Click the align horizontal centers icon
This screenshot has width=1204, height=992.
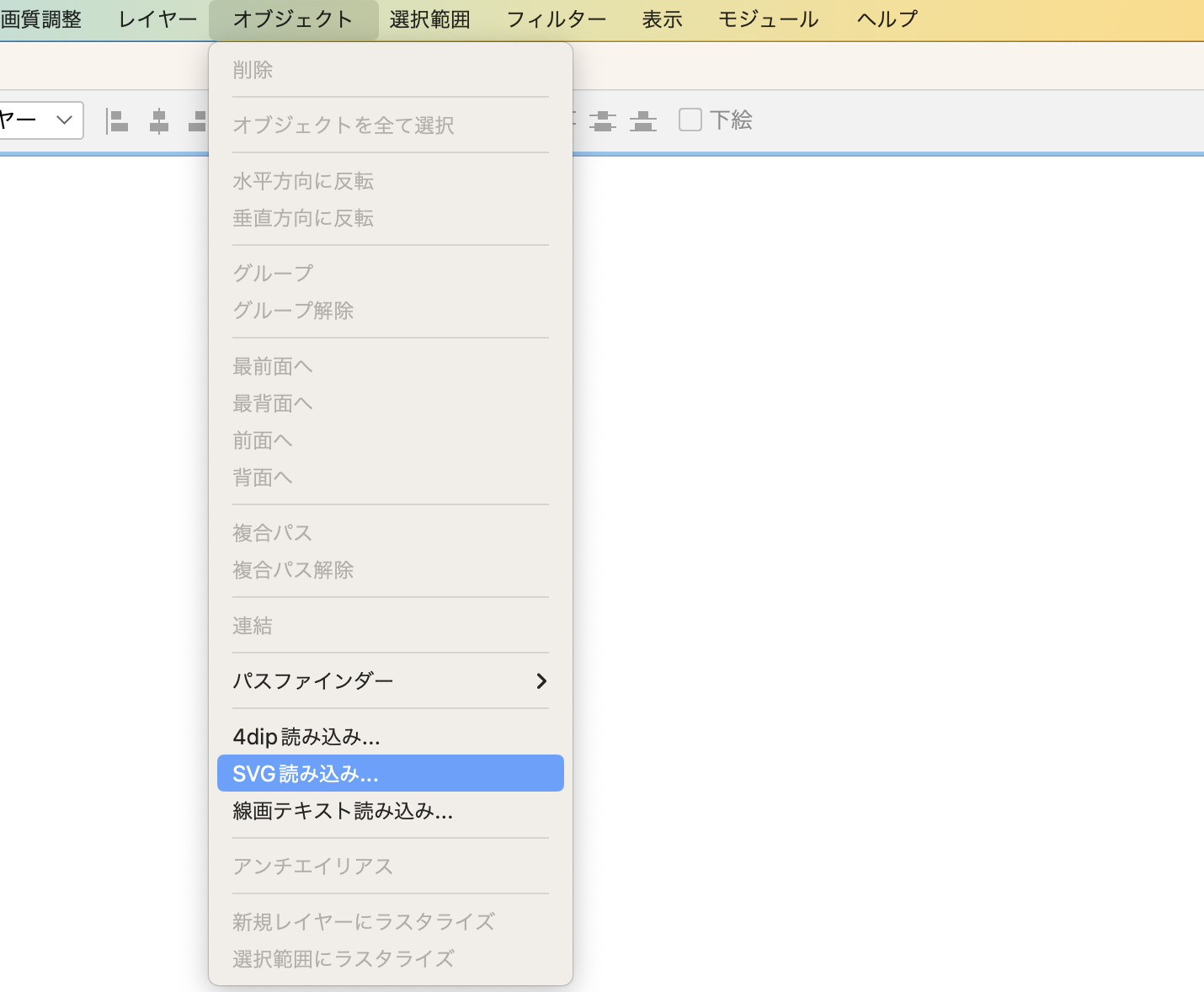(158, 121)
